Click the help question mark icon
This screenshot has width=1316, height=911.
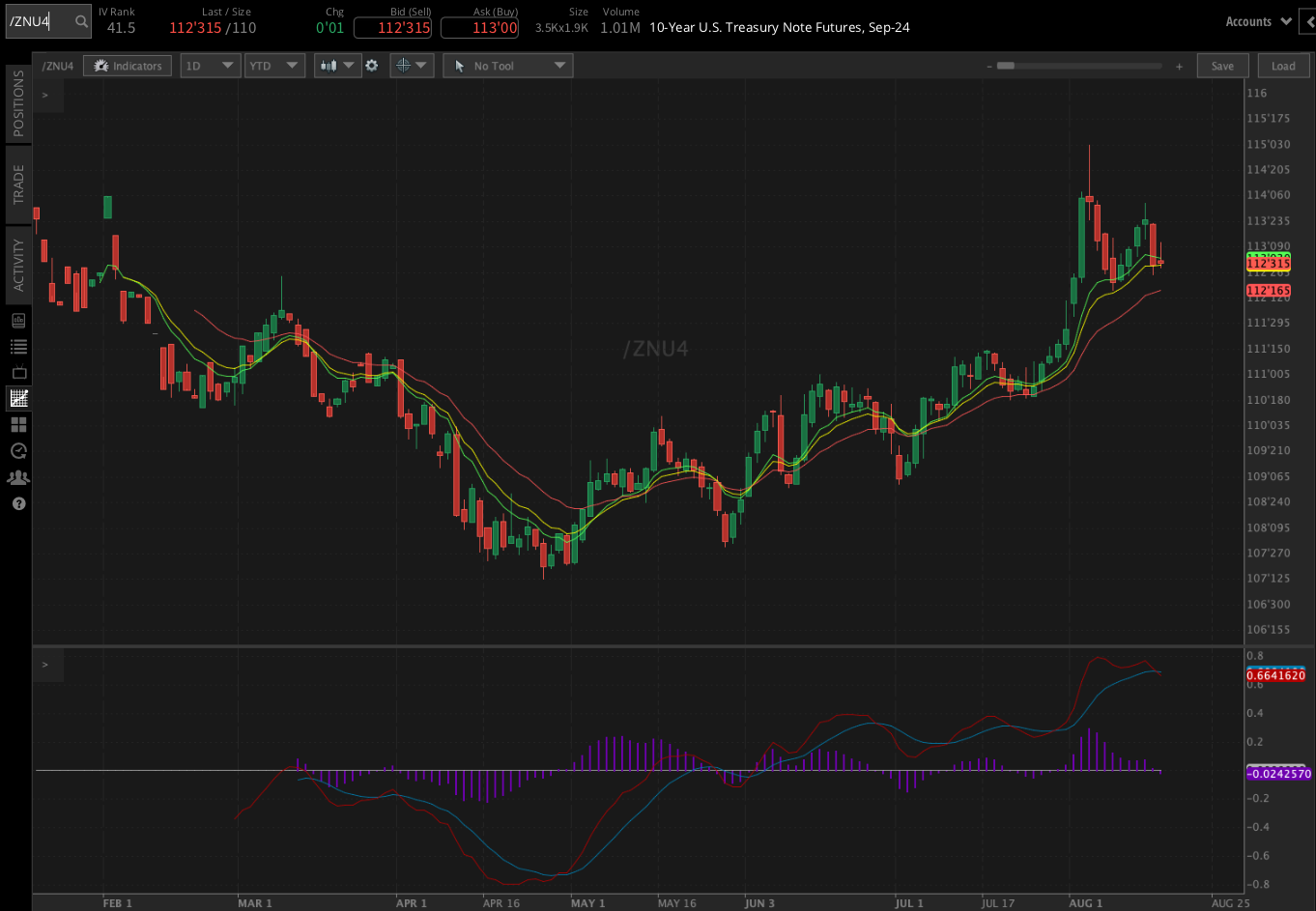pos(17,503)
